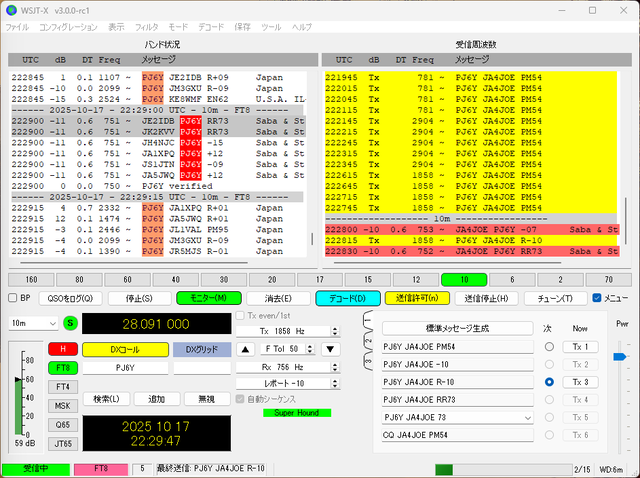Click the down arrow frequency button
Image resolution: width=640 pixels, height=478 pixels.
pyautogui.click(x=330, y=349)
